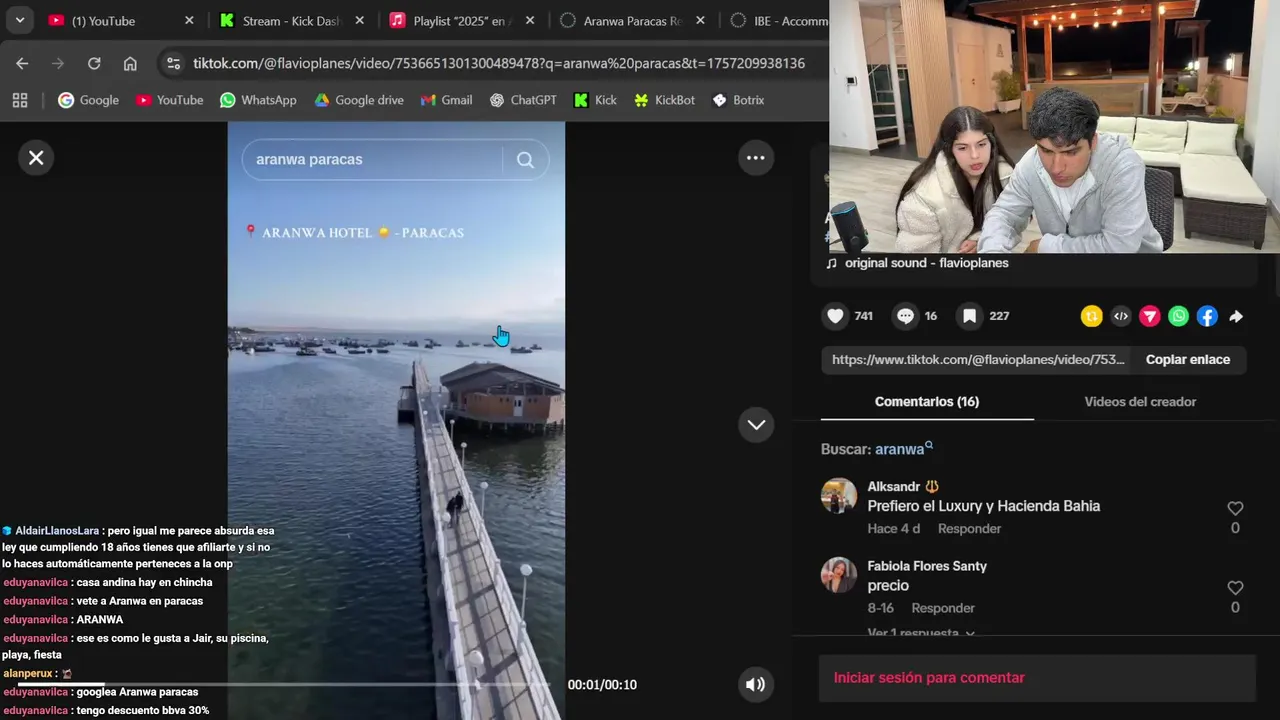The width and height of the screenshot is (1280, 720).
Task: Close the TikTok video viewer
Action: 36,158
